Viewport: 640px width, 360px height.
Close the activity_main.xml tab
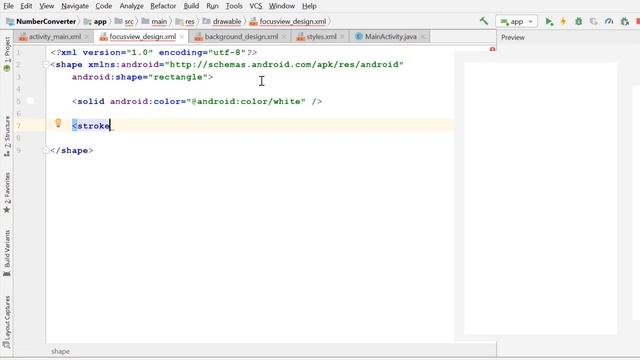tap(87, 37)
